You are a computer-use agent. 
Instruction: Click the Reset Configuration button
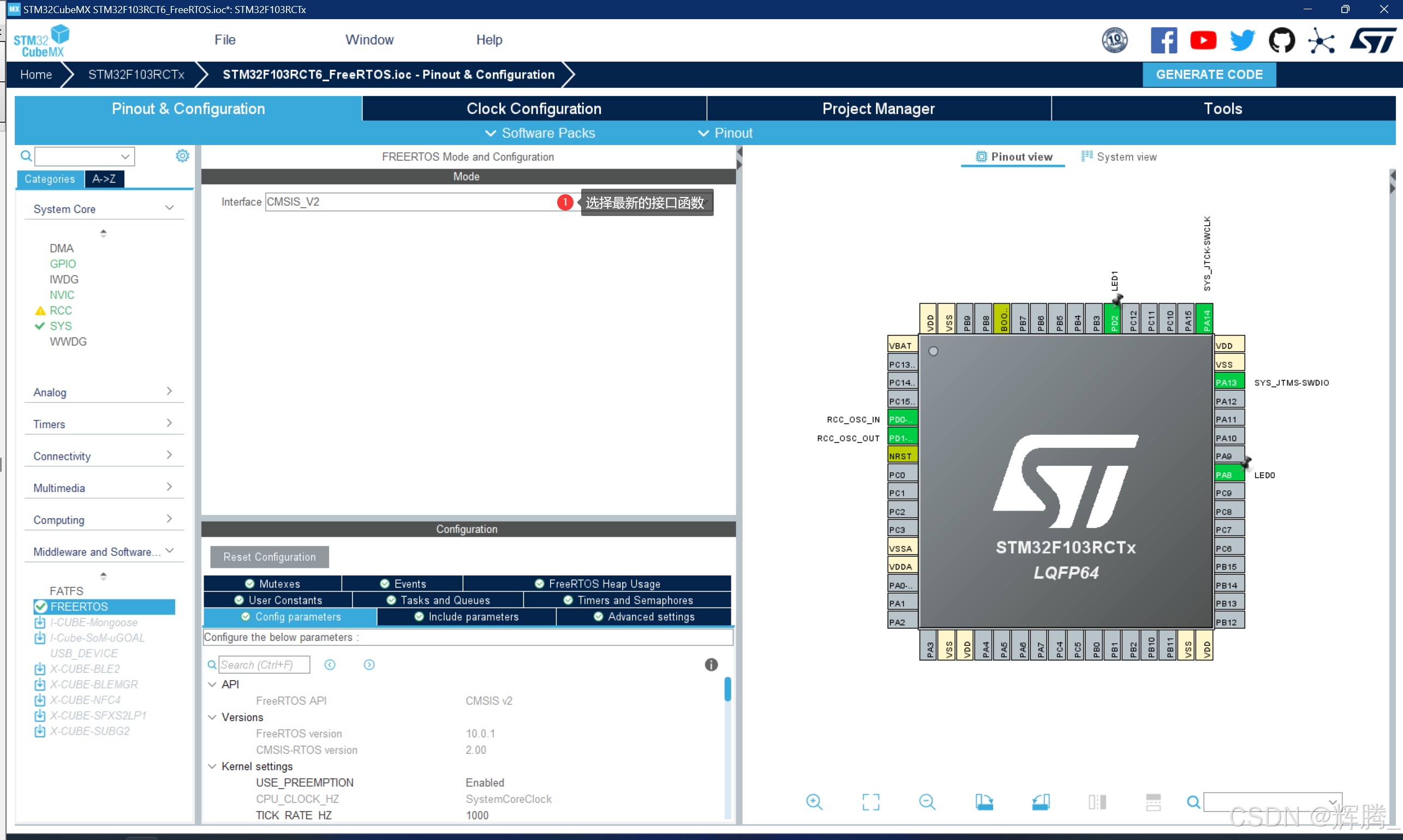point(269,557)
